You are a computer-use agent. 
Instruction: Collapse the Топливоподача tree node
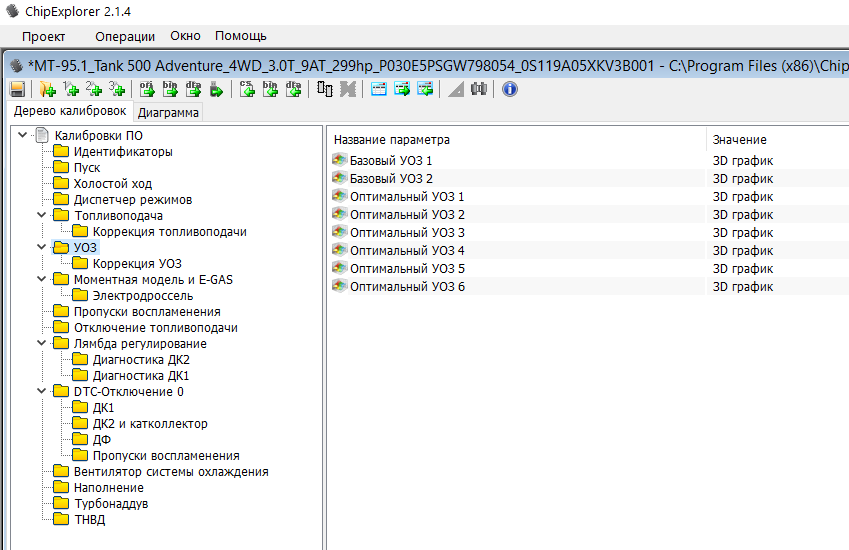coord(41,215)
